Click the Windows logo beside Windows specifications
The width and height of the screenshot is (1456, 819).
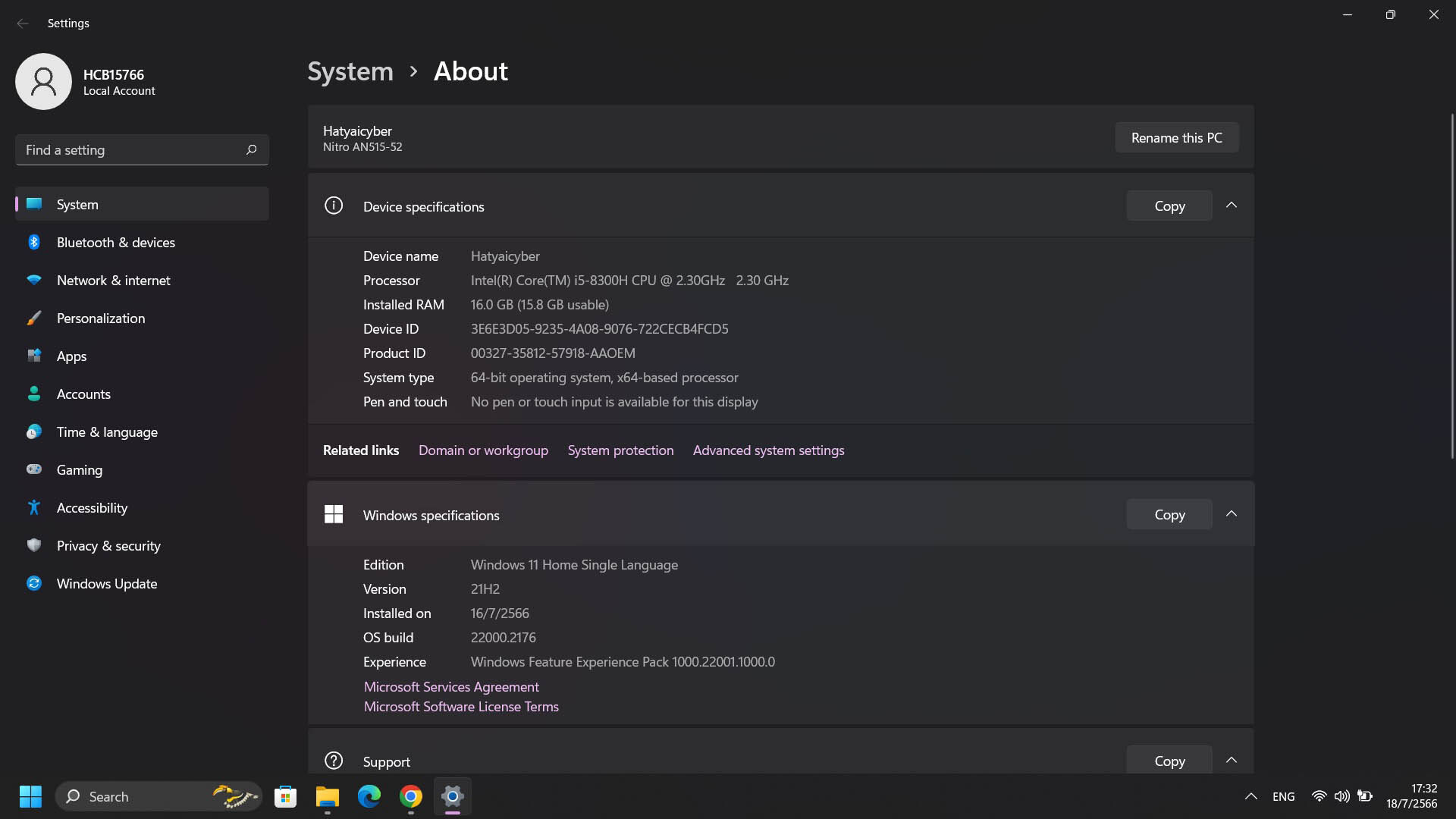point(334,514)
